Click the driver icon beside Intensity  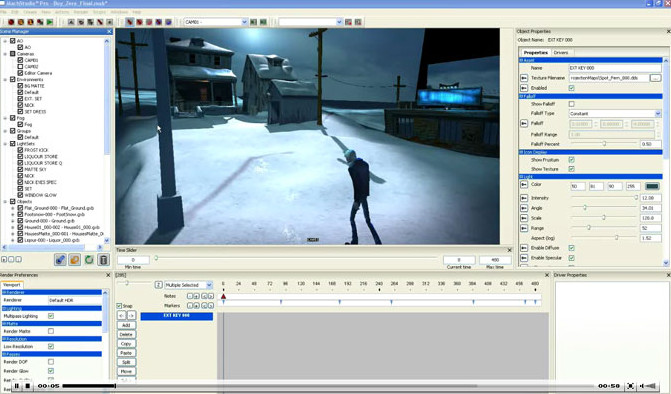[524, 198]
